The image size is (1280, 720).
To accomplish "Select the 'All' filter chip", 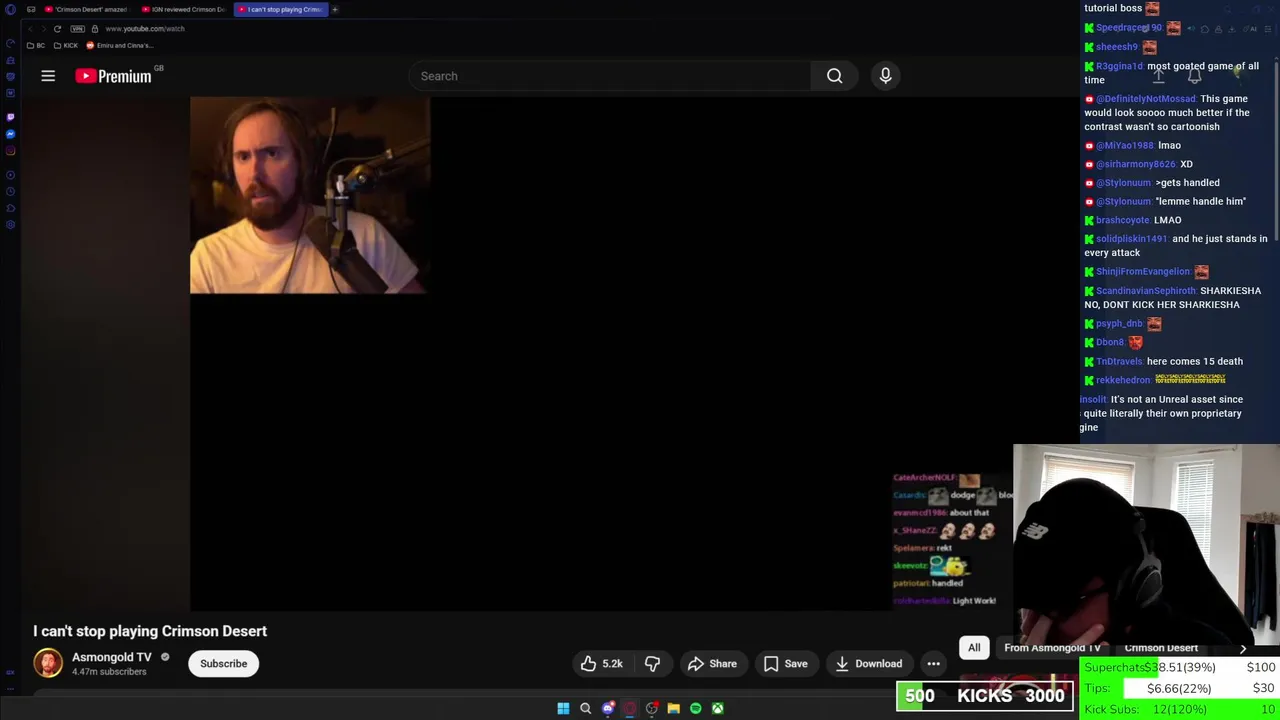I will [x=974, y=647].
